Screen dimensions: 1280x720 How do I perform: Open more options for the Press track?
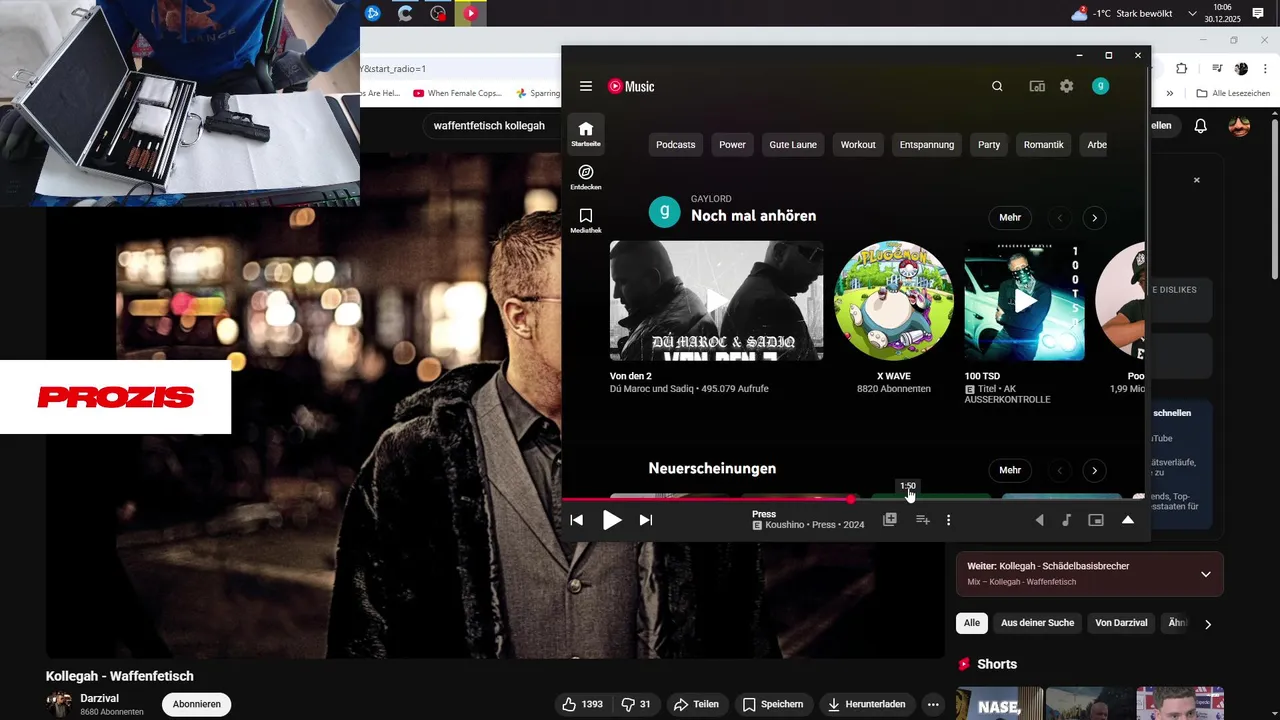(x=949, y=520)
